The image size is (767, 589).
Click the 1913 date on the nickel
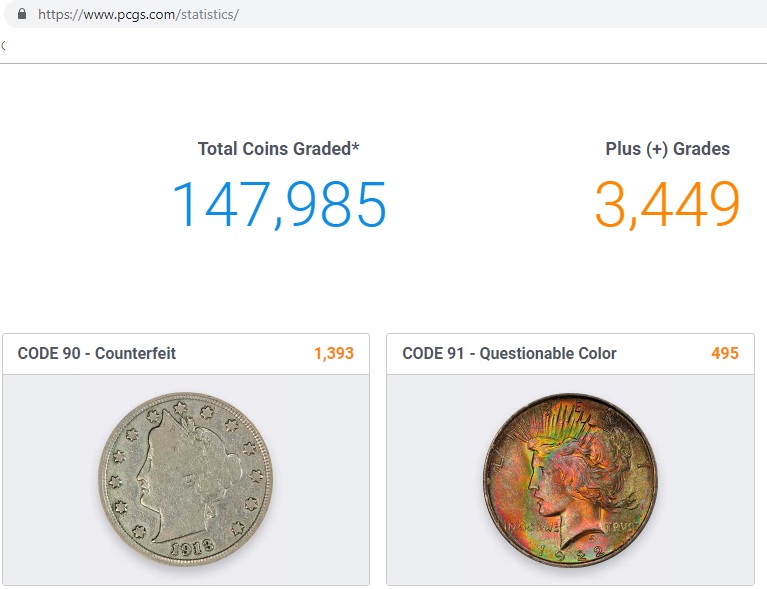coord(192,547)
